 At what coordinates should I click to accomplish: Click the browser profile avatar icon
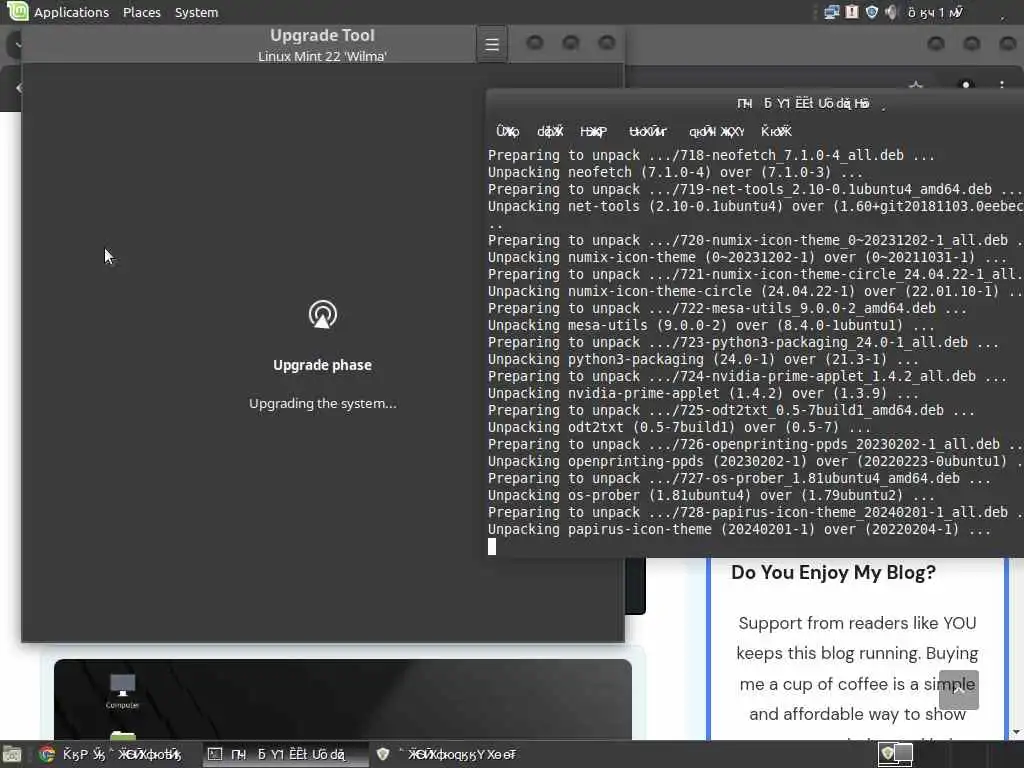coord(966,86)
